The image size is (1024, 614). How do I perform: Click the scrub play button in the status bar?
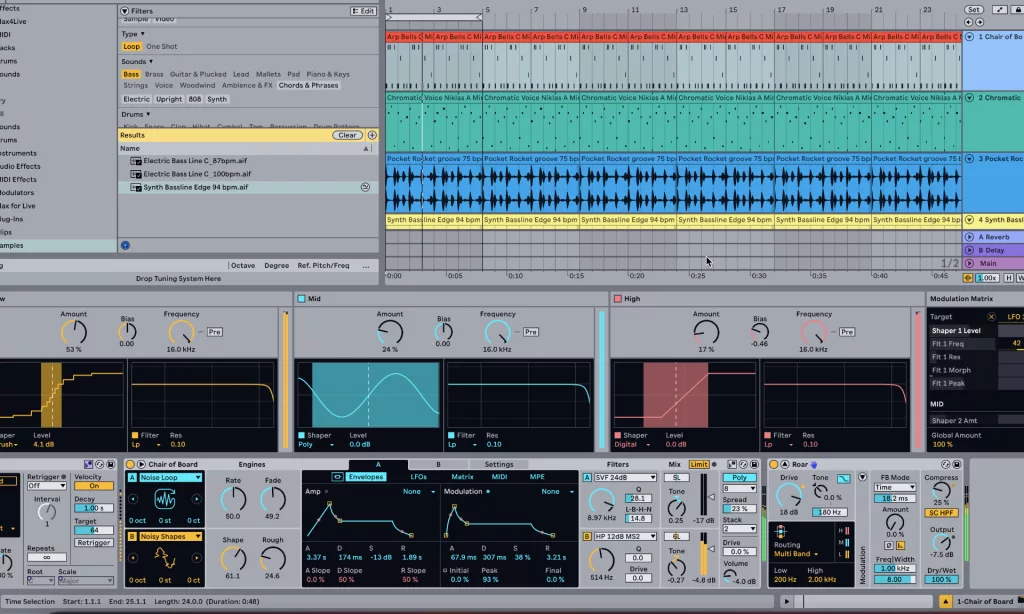click(787, 602)
